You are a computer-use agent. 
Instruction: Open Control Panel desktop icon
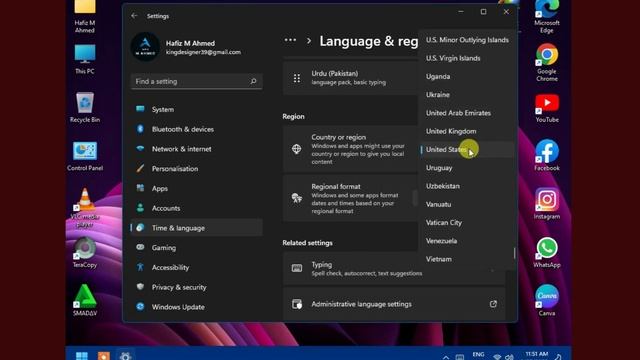click(x=85, y=156)
